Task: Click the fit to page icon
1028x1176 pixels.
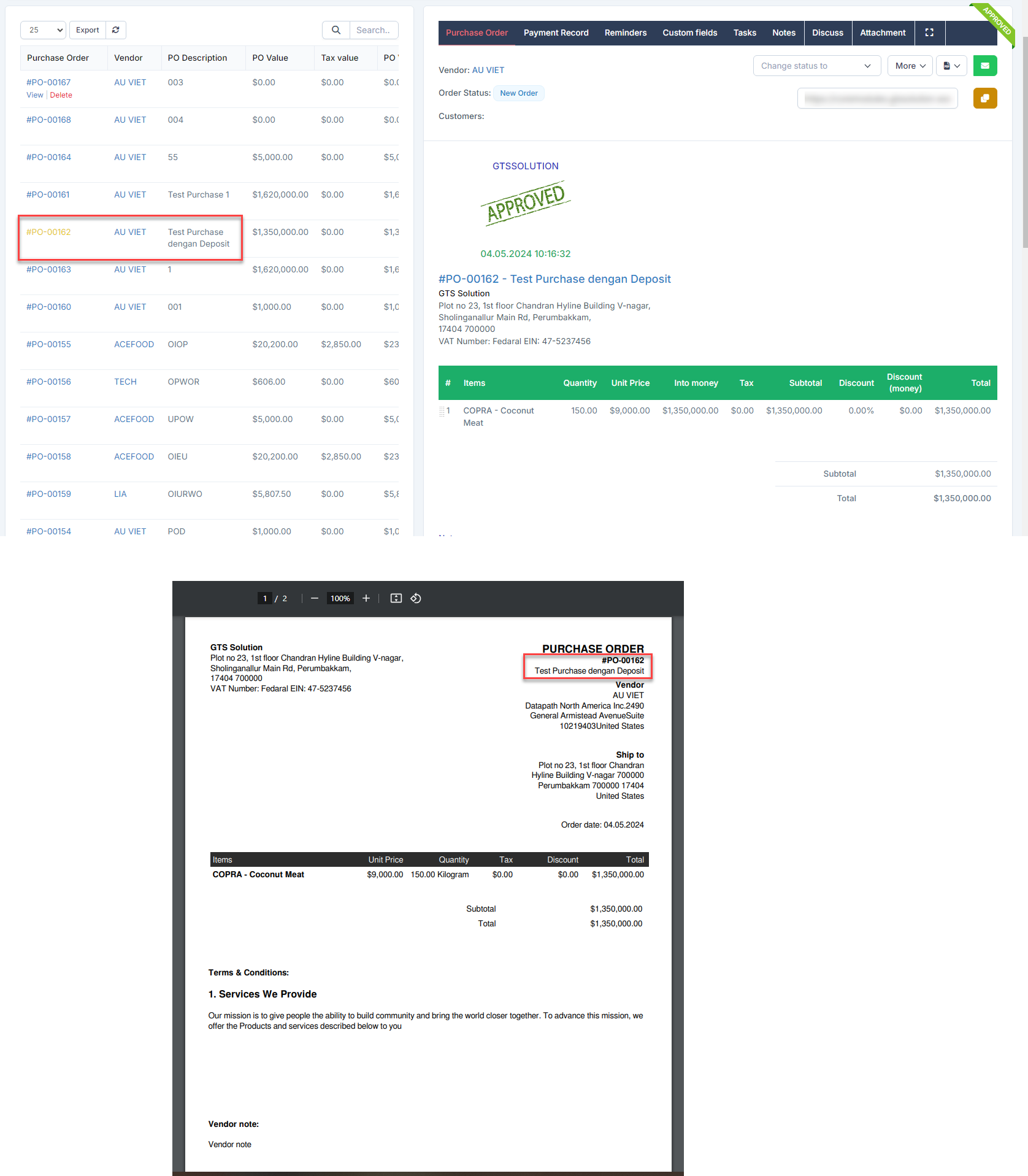Action: pyautogui.click(x=396, y=598)
